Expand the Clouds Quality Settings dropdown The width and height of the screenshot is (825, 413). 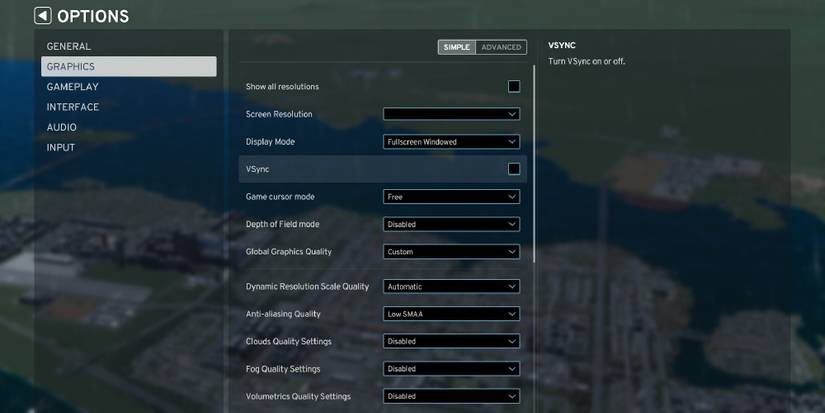click(451, 341)
